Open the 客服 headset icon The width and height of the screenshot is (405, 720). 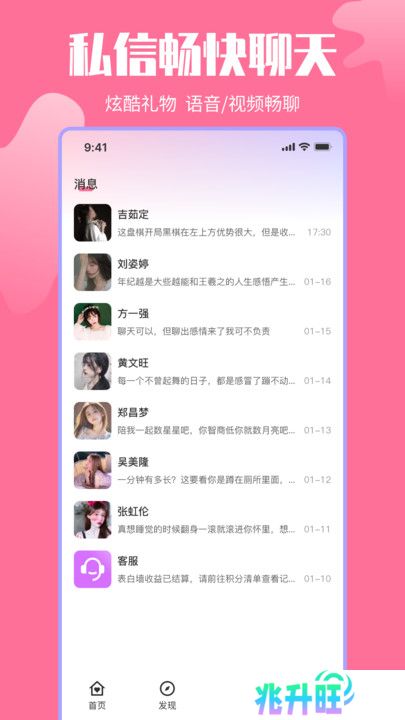(93, 569)
